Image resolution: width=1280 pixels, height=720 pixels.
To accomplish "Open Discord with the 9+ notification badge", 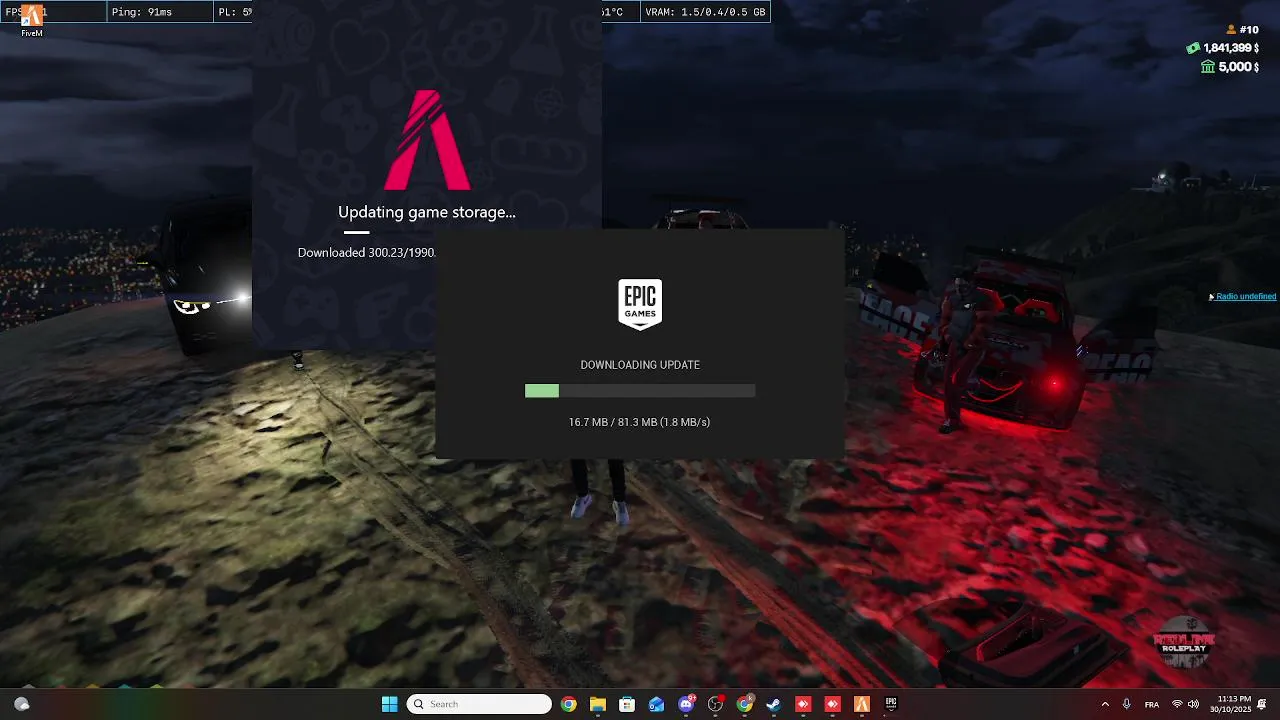I will click(x=686, y=704).
